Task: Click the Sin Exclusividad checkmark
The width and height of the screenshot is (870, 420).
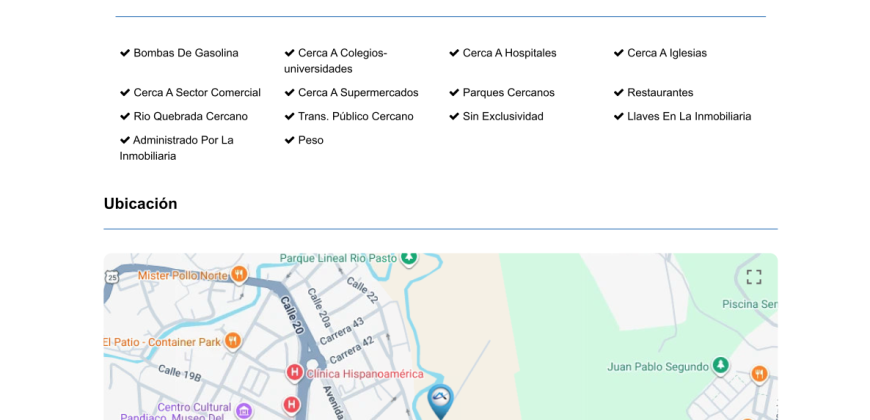Action: [454, 117]
